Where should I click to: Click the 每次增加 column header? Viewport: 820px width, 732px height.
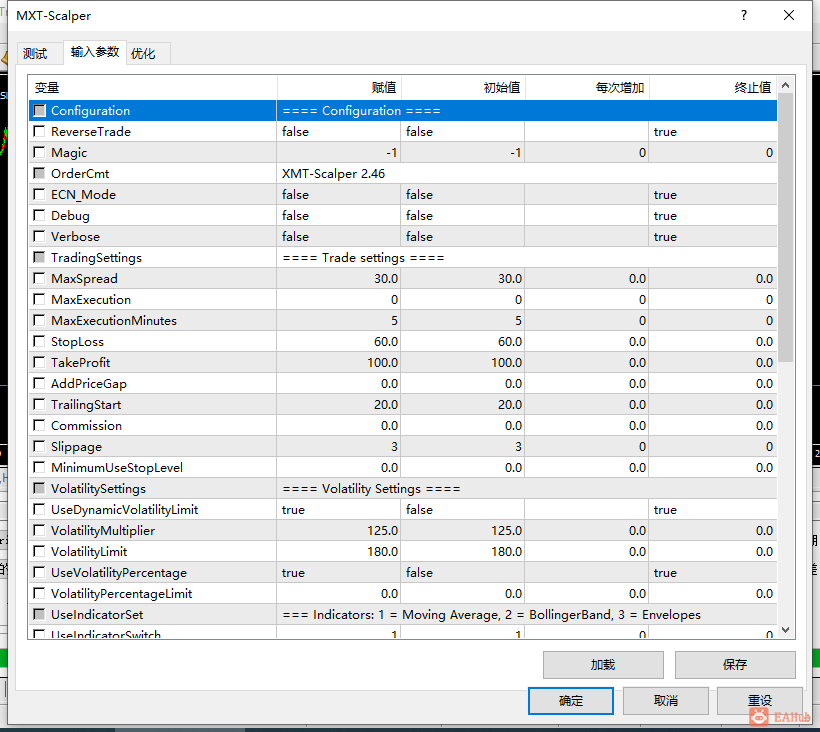[x=587, y=87]
